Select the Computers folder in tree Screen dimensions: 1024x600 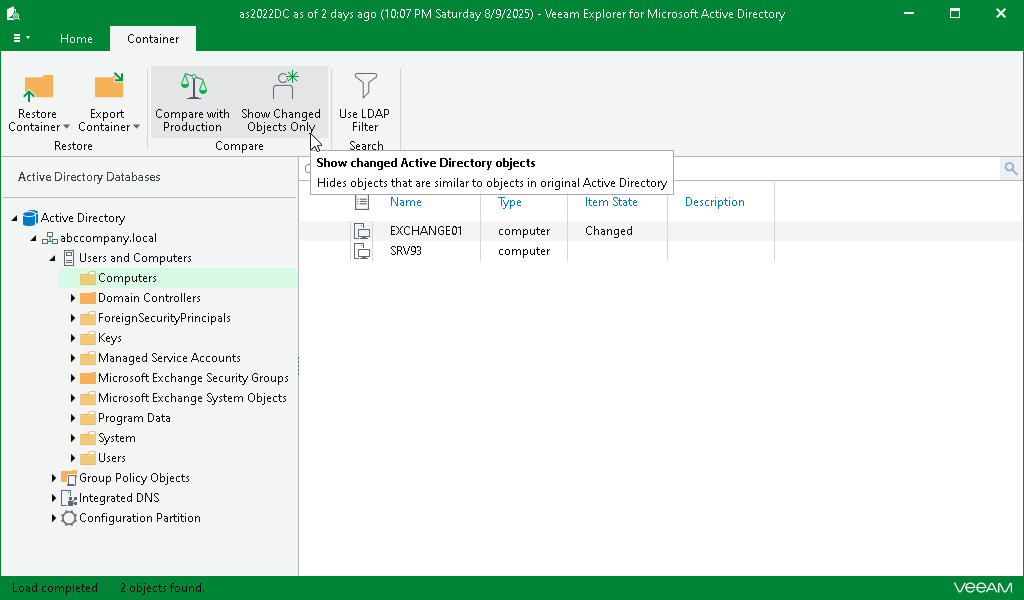tap(127, 278)
